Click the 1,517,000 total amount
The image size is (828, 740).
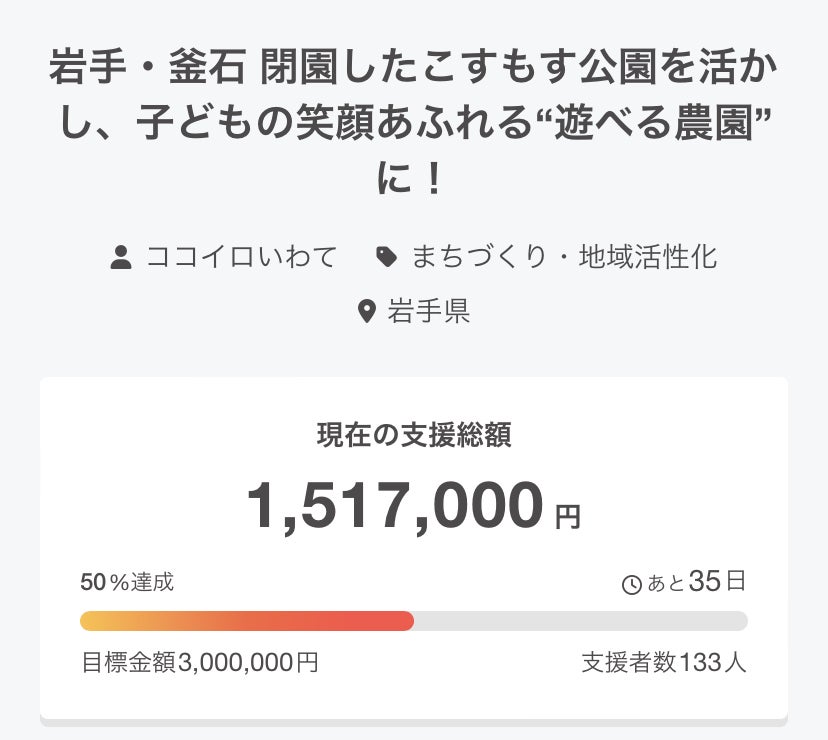(395, 505)
